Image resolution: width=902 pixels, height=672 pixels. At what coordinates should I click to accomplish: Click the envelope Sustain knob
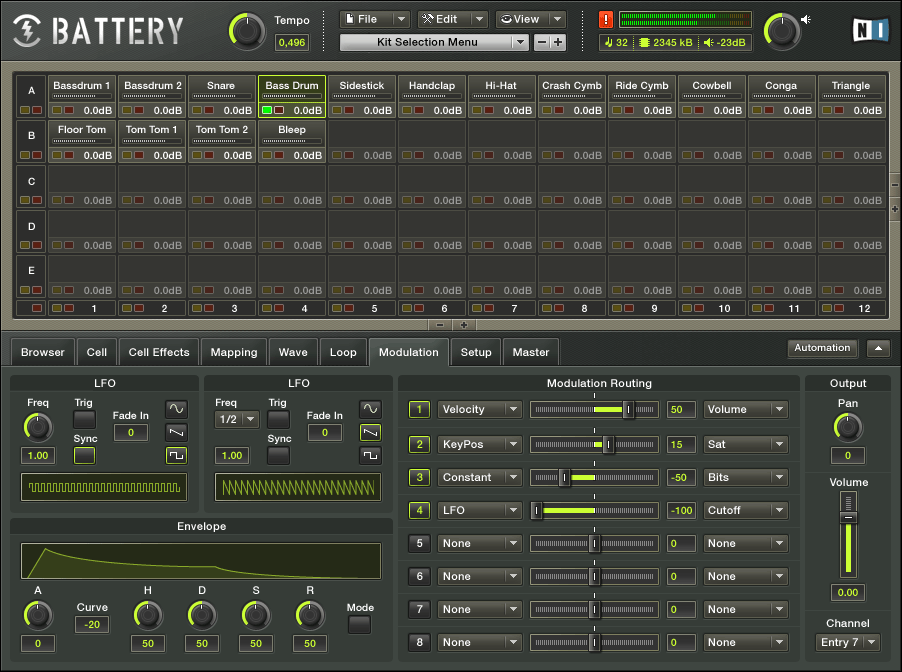click(256, 615)
